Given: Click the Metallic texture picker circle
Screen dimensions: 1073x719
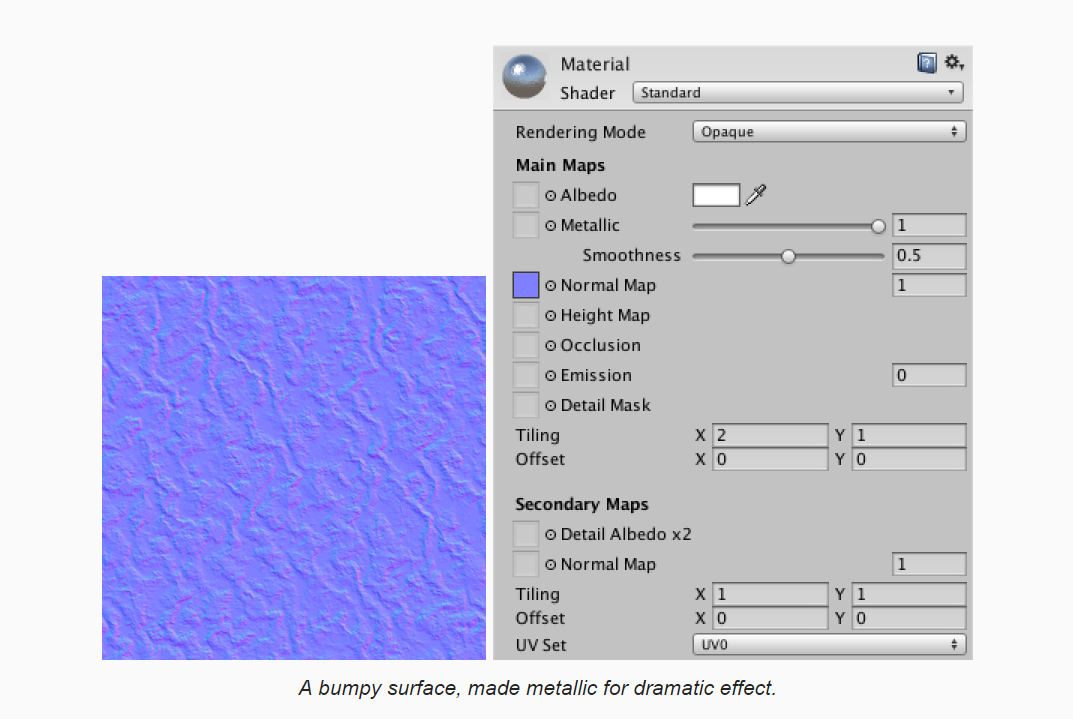Looking at the screenshot, I should pos(551,226).
